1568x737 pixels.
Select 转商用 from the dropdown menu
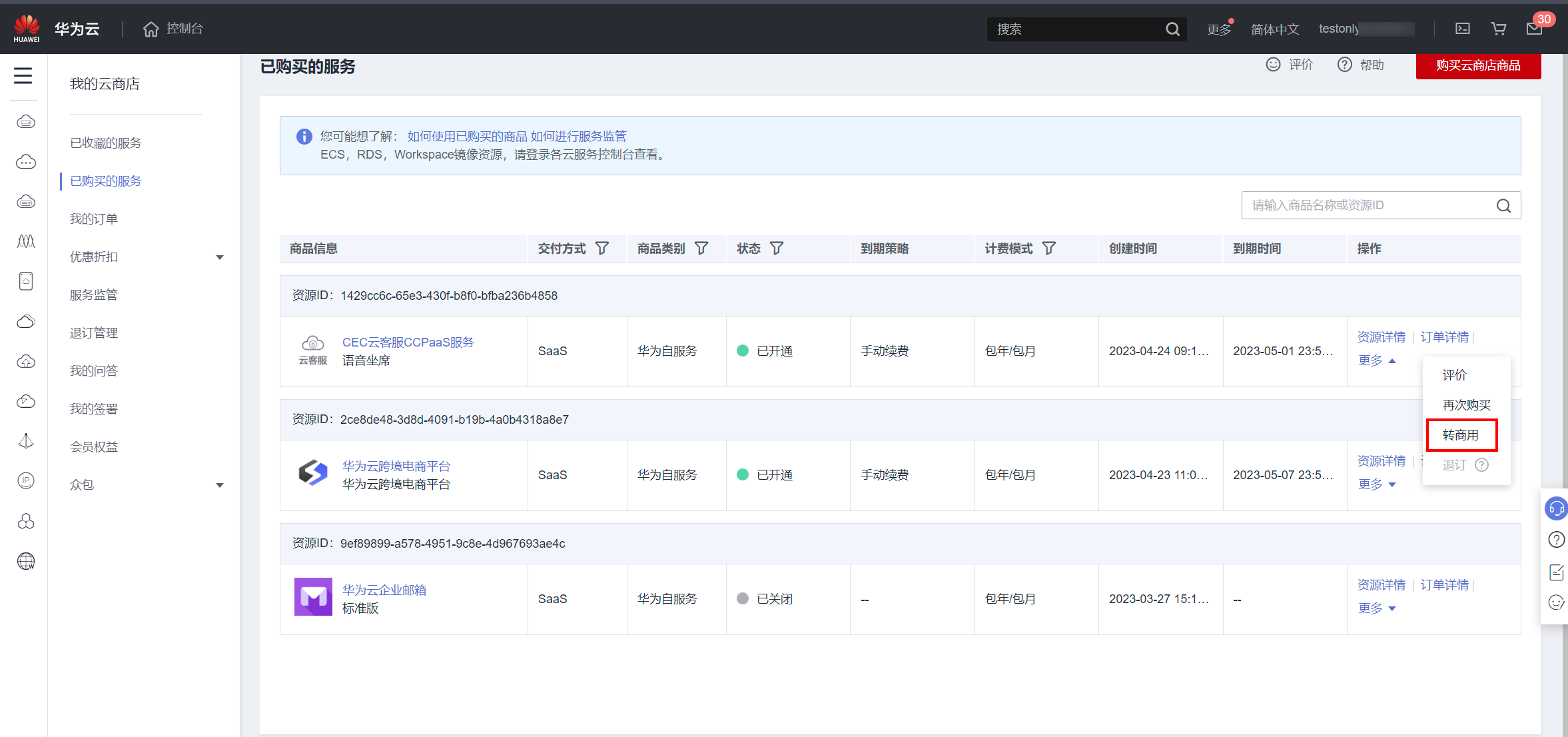pos(1461,435)
